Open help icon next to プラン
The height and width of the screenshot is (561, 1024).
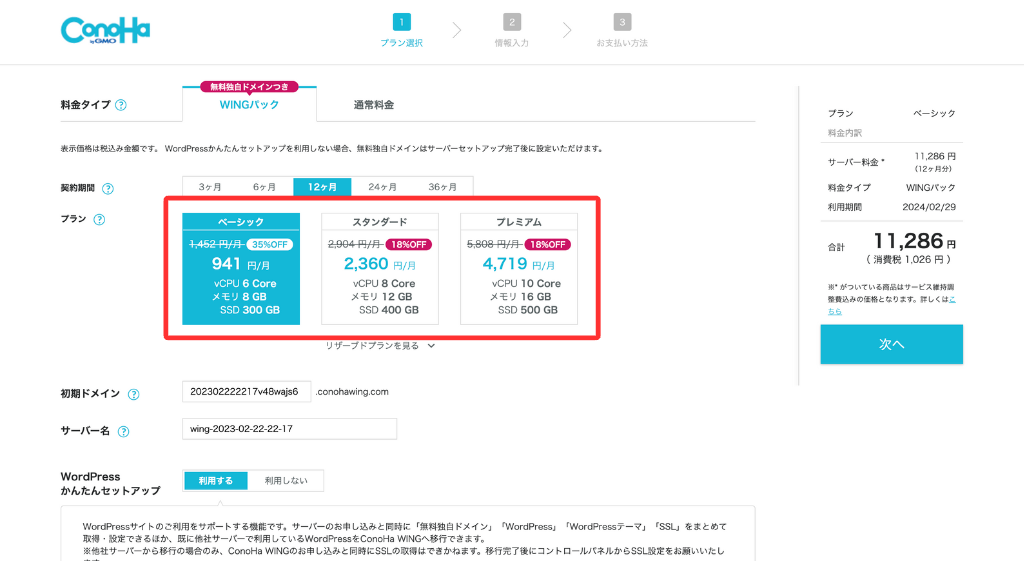click(x=99, y=219)
